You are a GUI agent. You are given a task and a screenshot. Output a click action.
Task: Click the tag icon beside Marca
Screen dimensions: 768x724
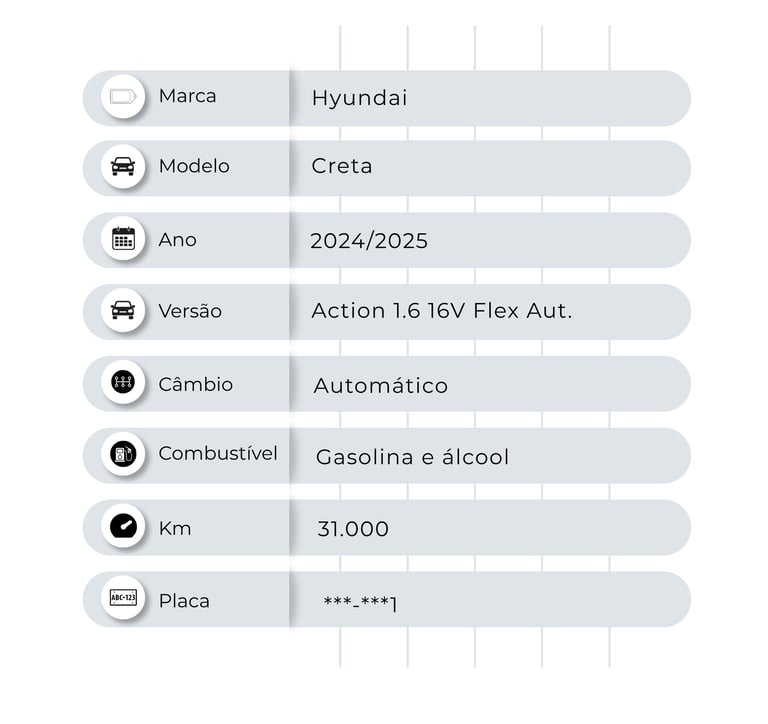point(123,97)
